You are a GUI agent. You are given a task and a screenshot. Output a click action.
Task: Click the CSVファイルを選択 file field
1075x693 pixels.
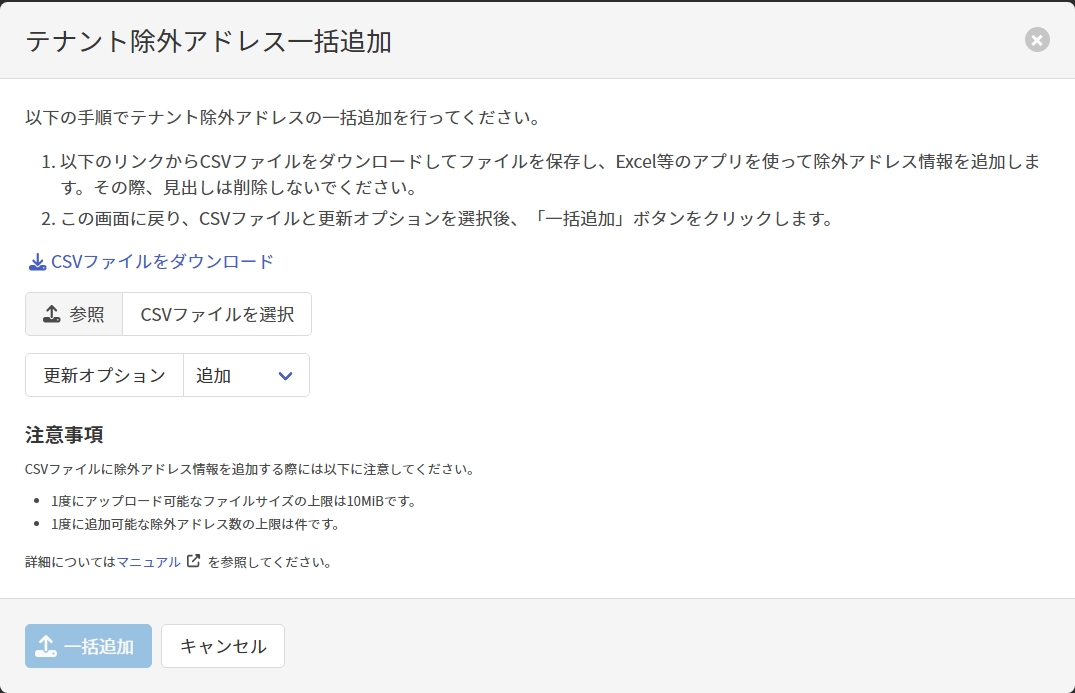217,314
